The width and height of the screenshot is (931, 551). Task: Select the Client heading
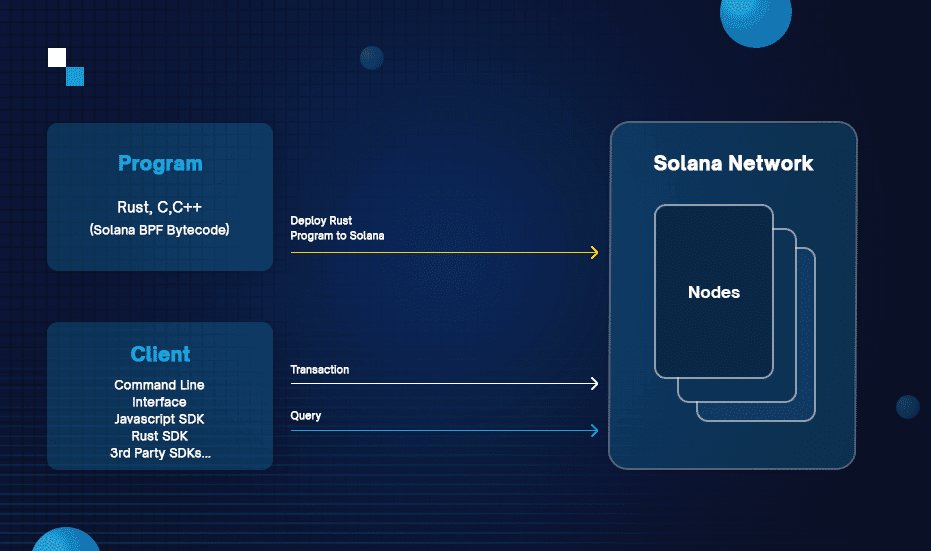(160, 354)
